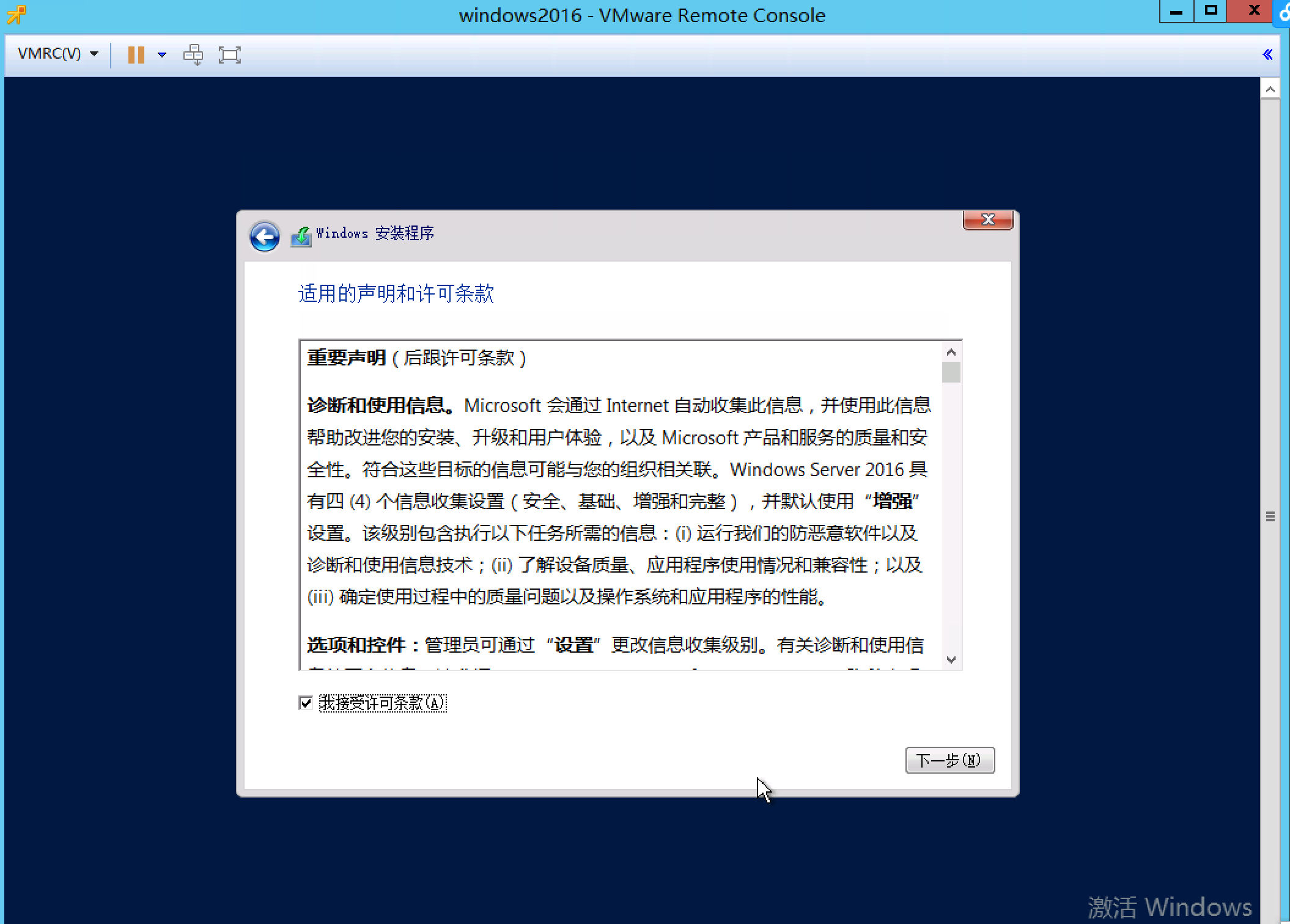Click the Windows Setup installer icon

click(301, 237)
